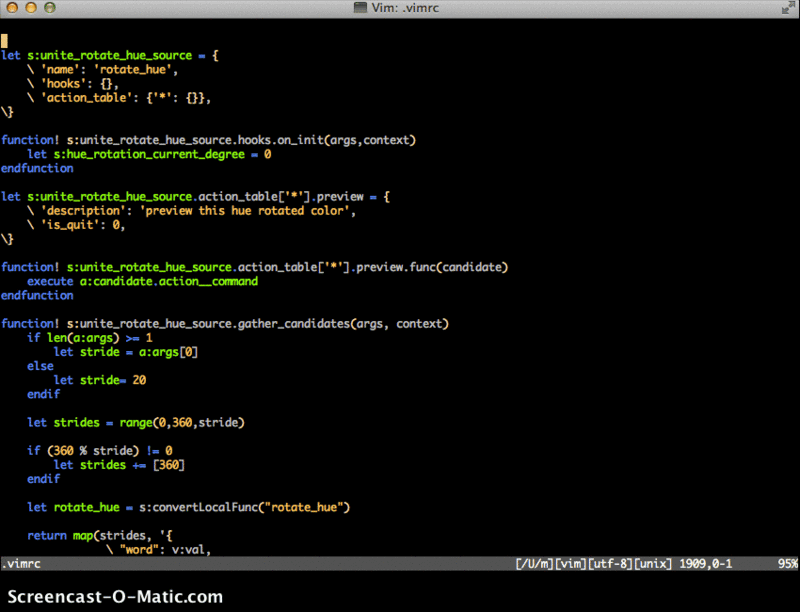Click '[utf-8]' encoding in status line
This screenshot has height=612, width=800.
(x=610, y=564)
